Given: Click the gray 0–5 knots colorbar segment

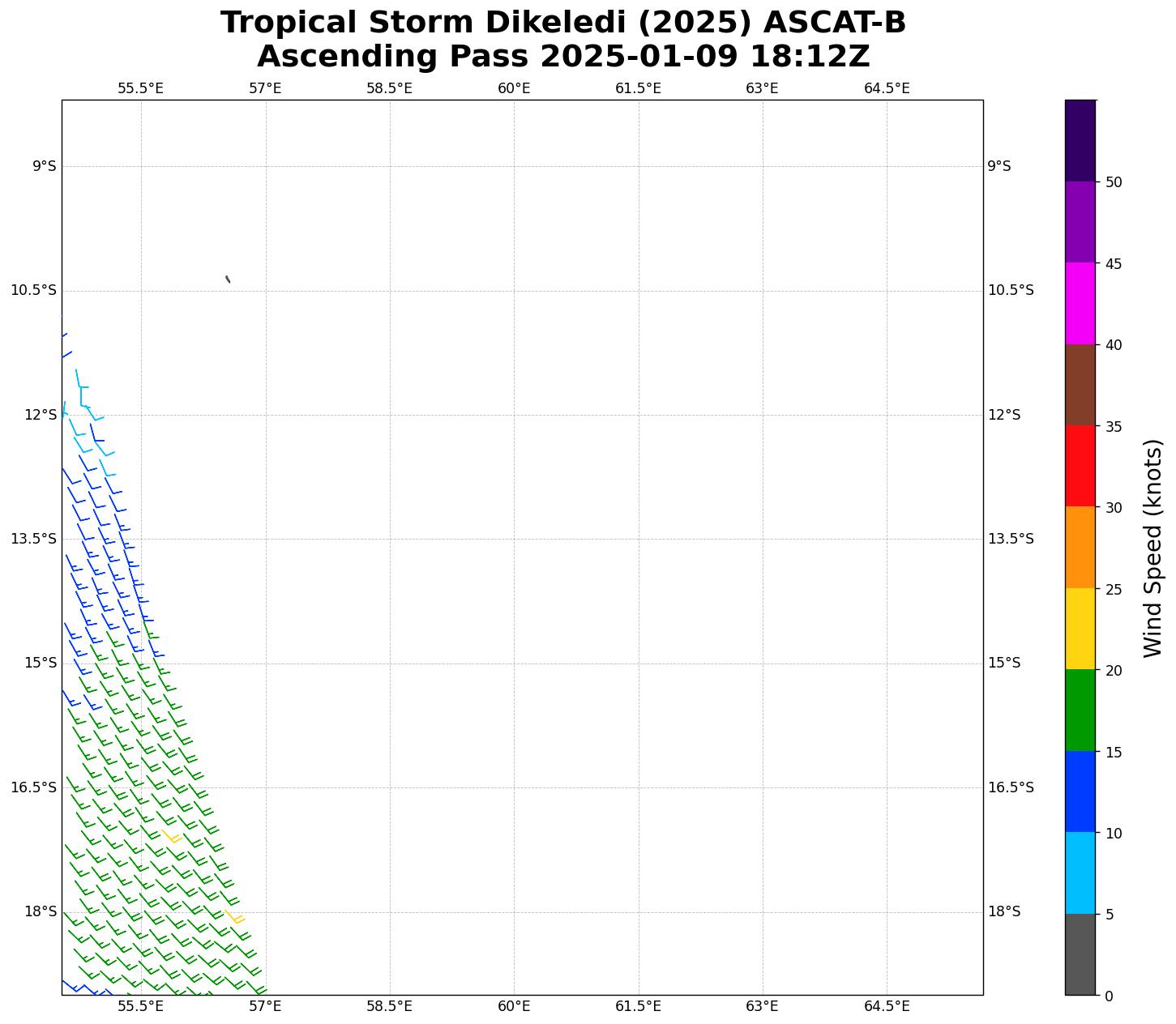Looking at the screenshot, I should (1080, 954).
